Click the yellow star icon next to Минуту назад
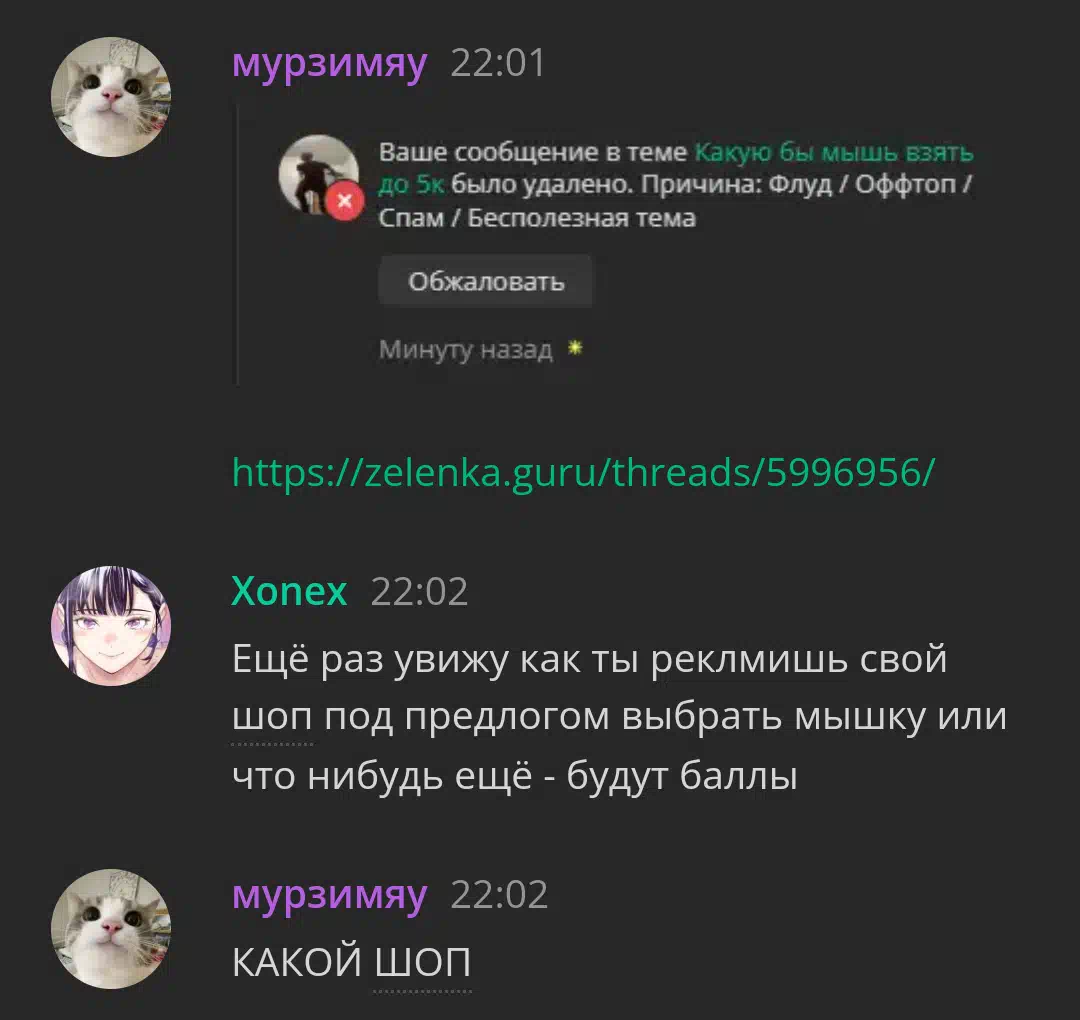1080x1020 pixels. [x=575, y=348]
